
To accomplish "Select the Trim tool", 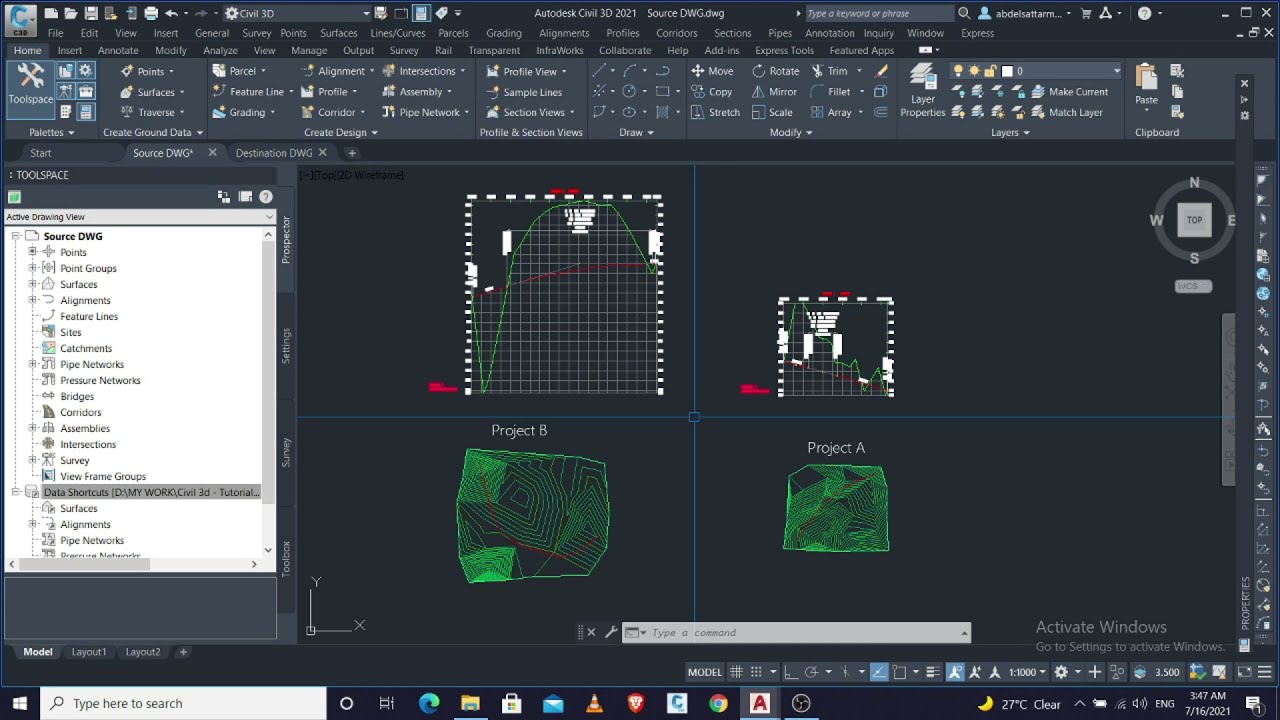I will 829,71.
